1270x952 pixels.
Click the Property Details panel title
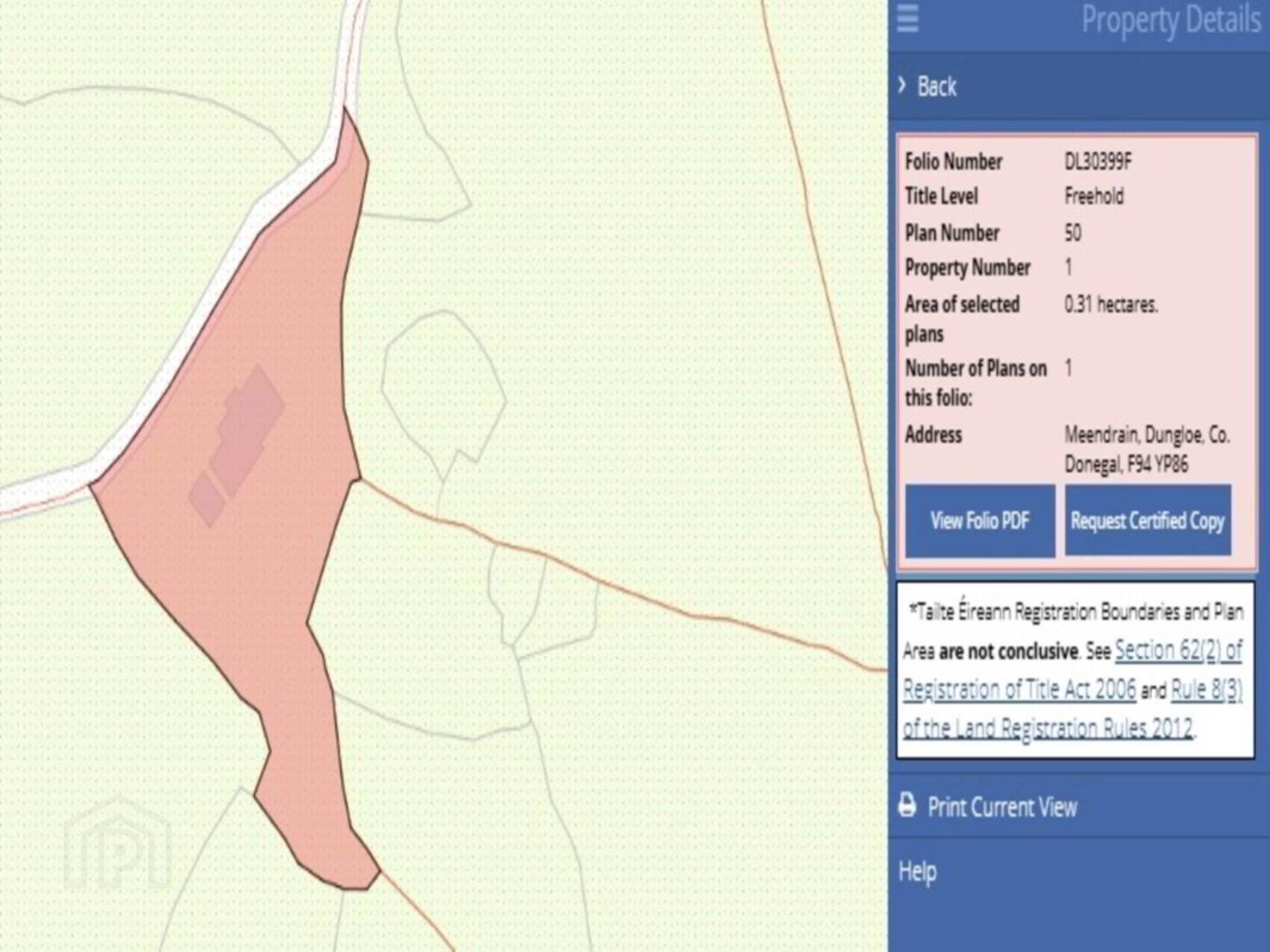(1170, 19)
